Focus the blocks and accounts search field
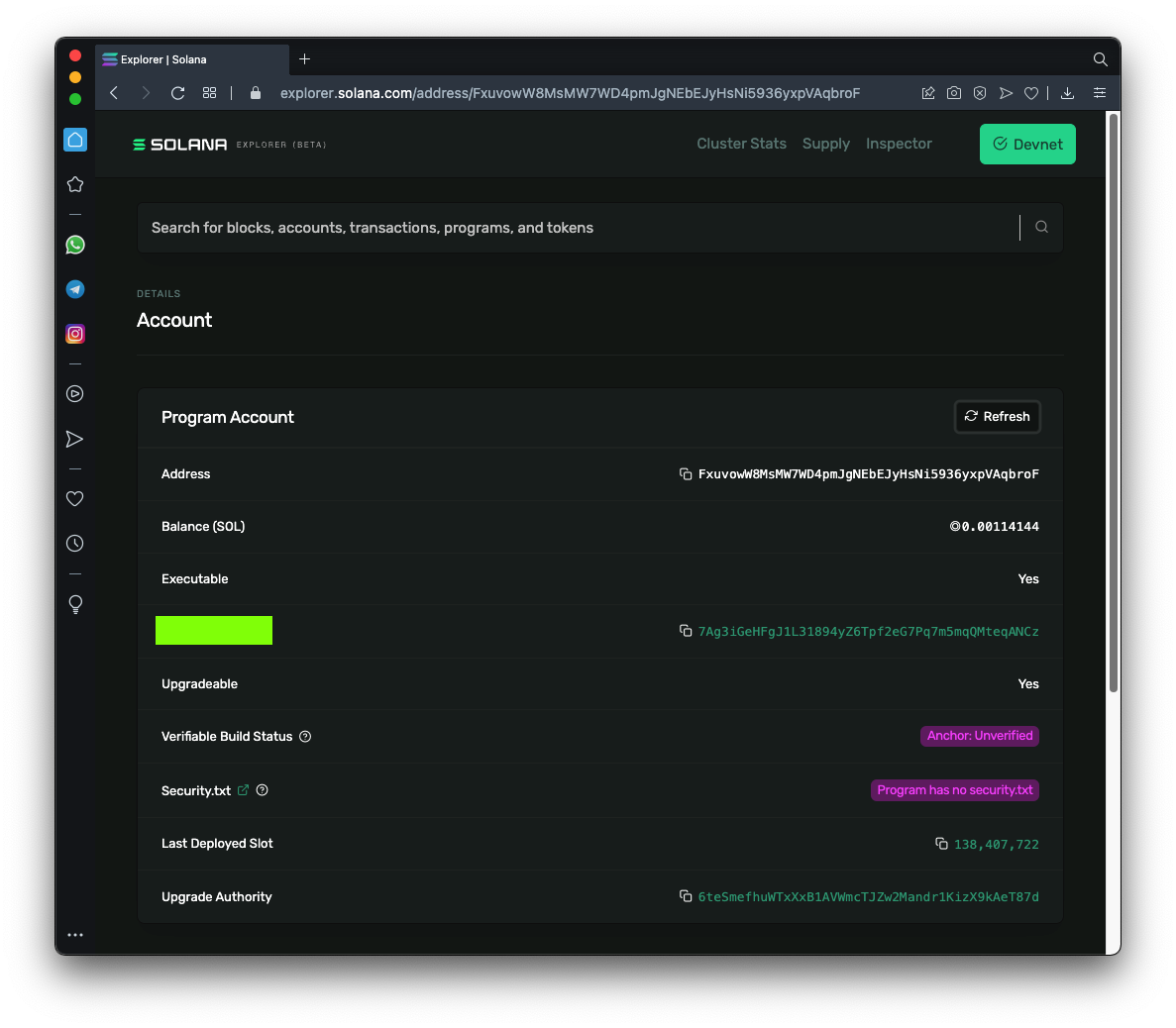 tap(580, 228)
